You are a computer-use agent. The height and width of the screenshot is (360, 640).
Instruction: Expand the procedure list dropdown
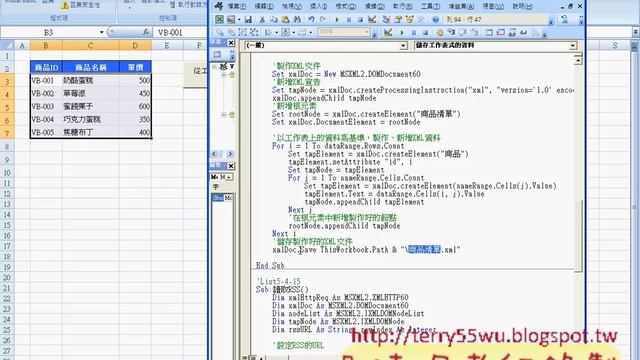tap(573, 46)
